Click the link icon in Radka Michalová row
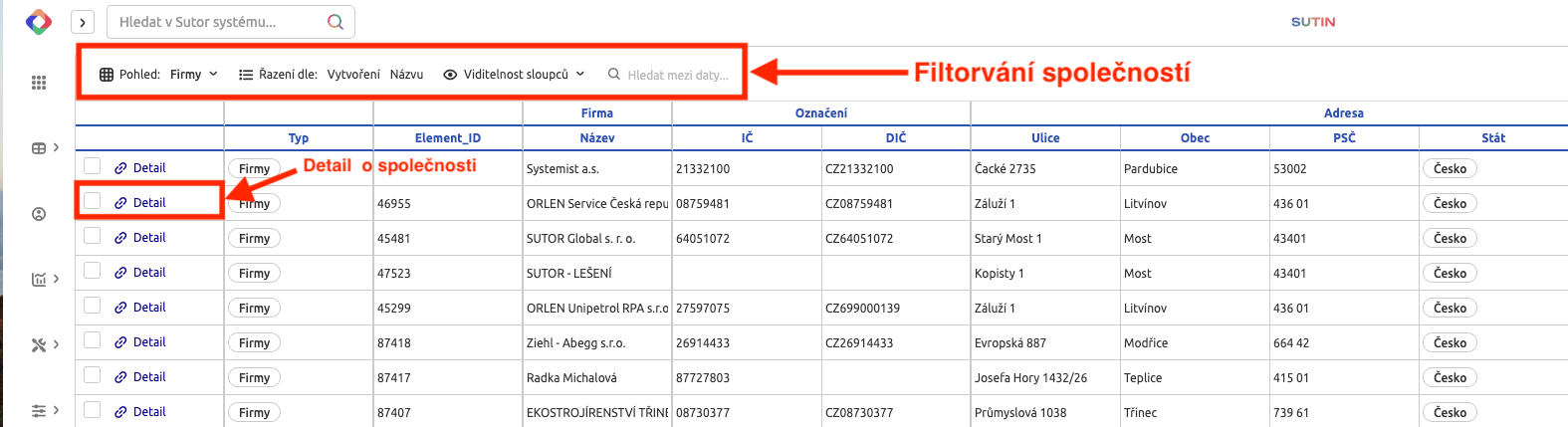Viewport: 1568px width, 427px height. tap(120, 377)
